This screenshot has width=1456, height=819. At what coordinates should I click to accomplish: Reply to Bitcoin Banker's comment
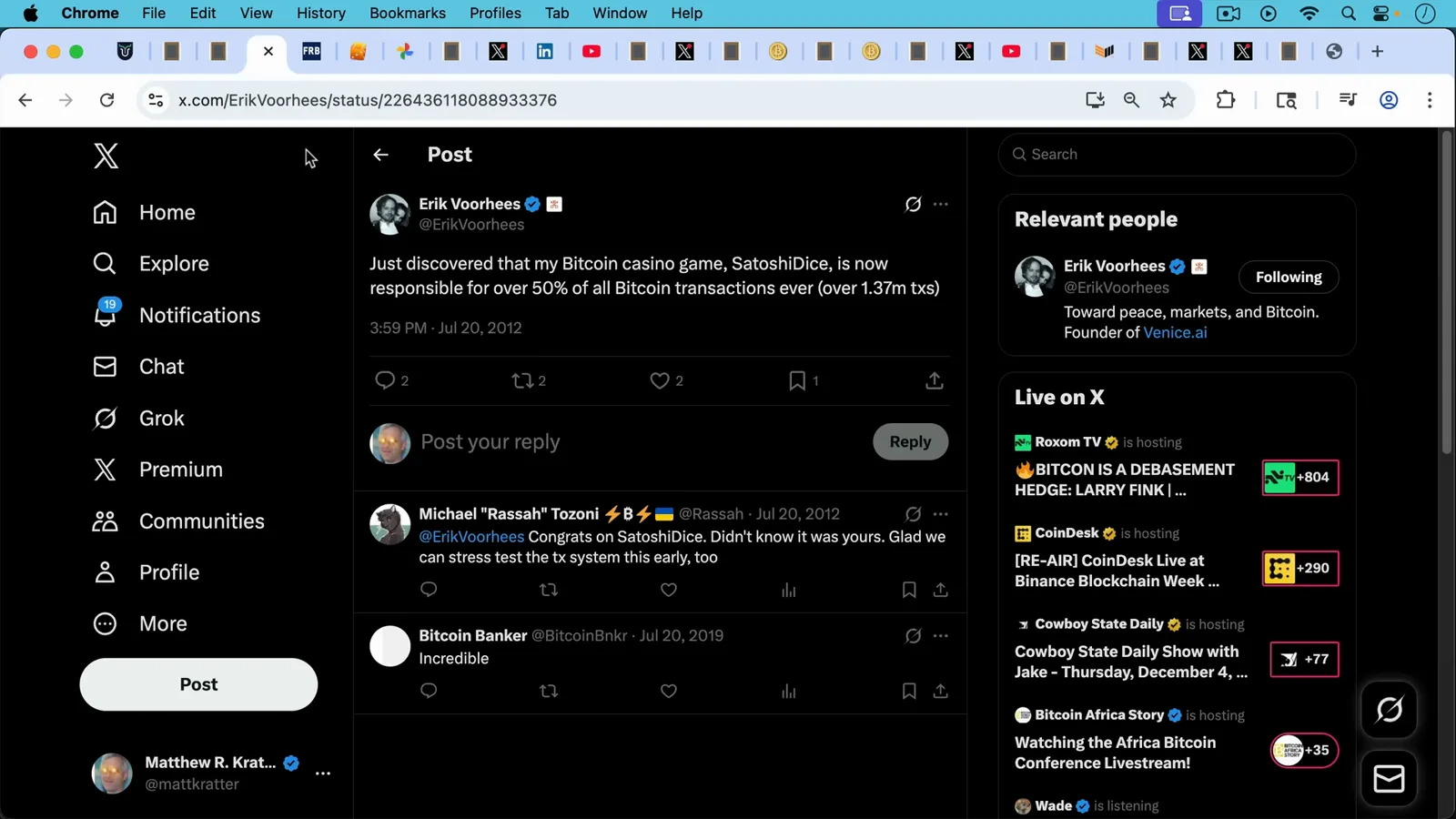pyautogui.click(x=429, y=691)
